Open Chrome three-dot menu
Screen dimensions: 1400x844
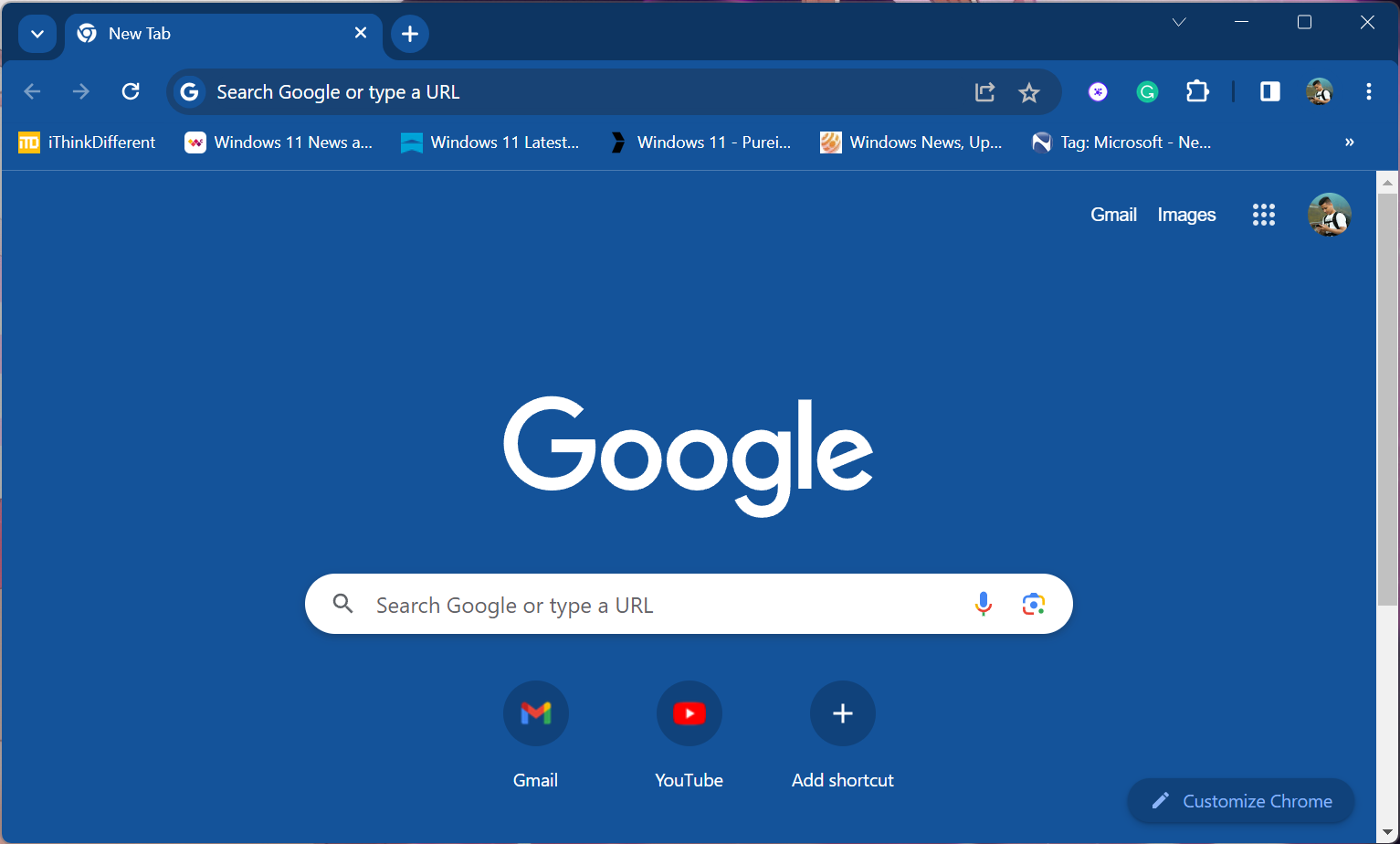click(1368, 91)
